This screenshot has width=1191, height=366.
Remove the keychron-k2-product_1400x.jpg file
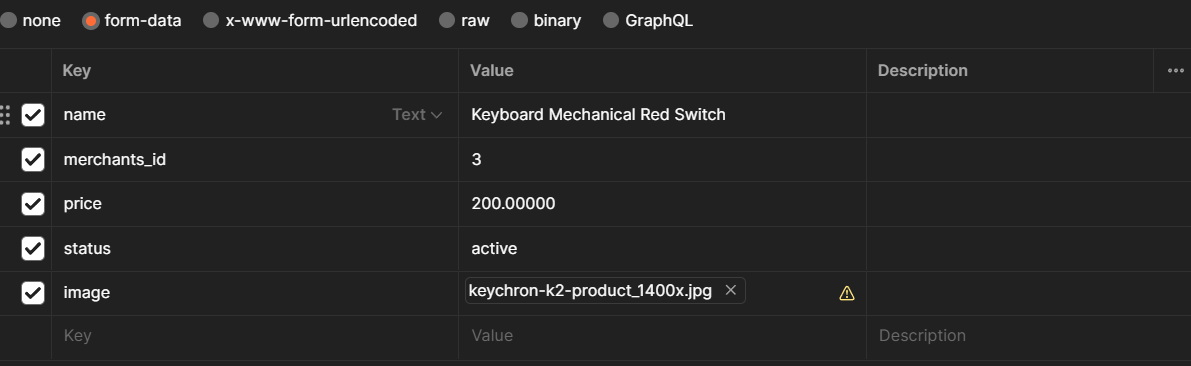[731, 290]
